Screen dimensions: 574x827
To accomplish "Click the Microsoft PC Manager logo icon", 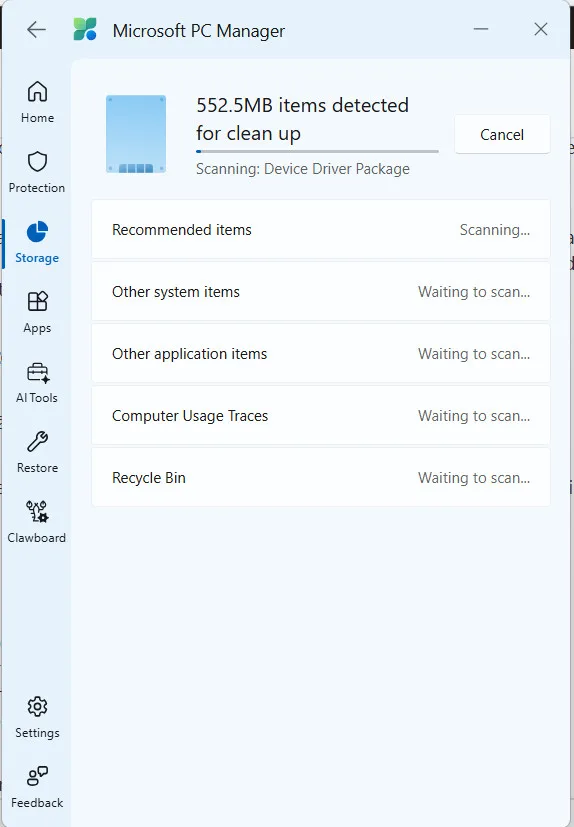I will (x=85, y=30).
